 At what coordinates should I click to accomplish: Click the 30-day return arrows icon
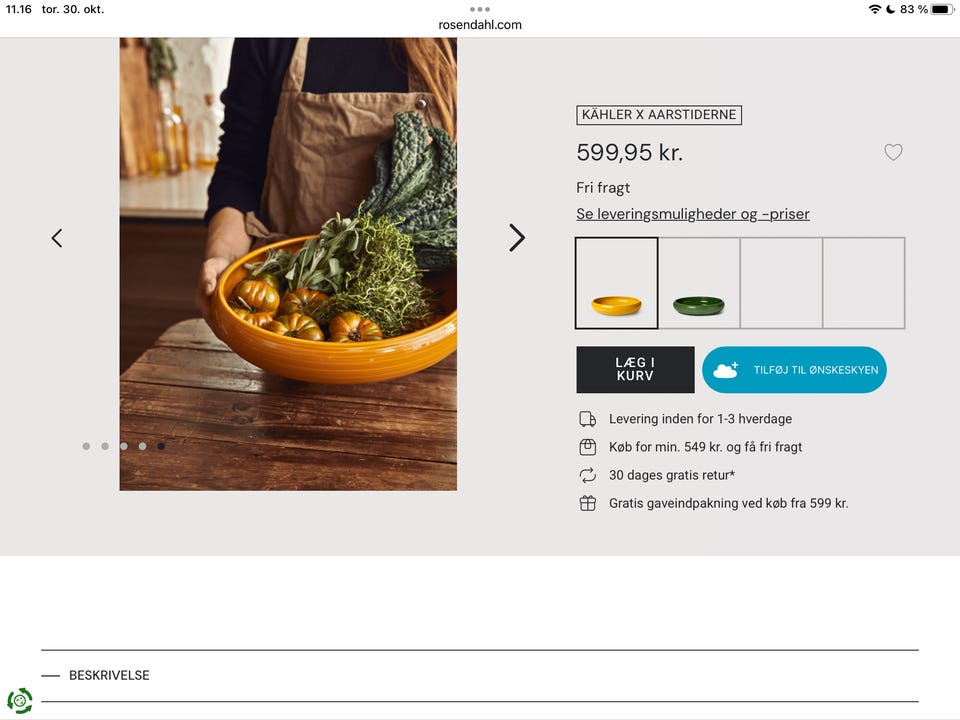(587, 475)
